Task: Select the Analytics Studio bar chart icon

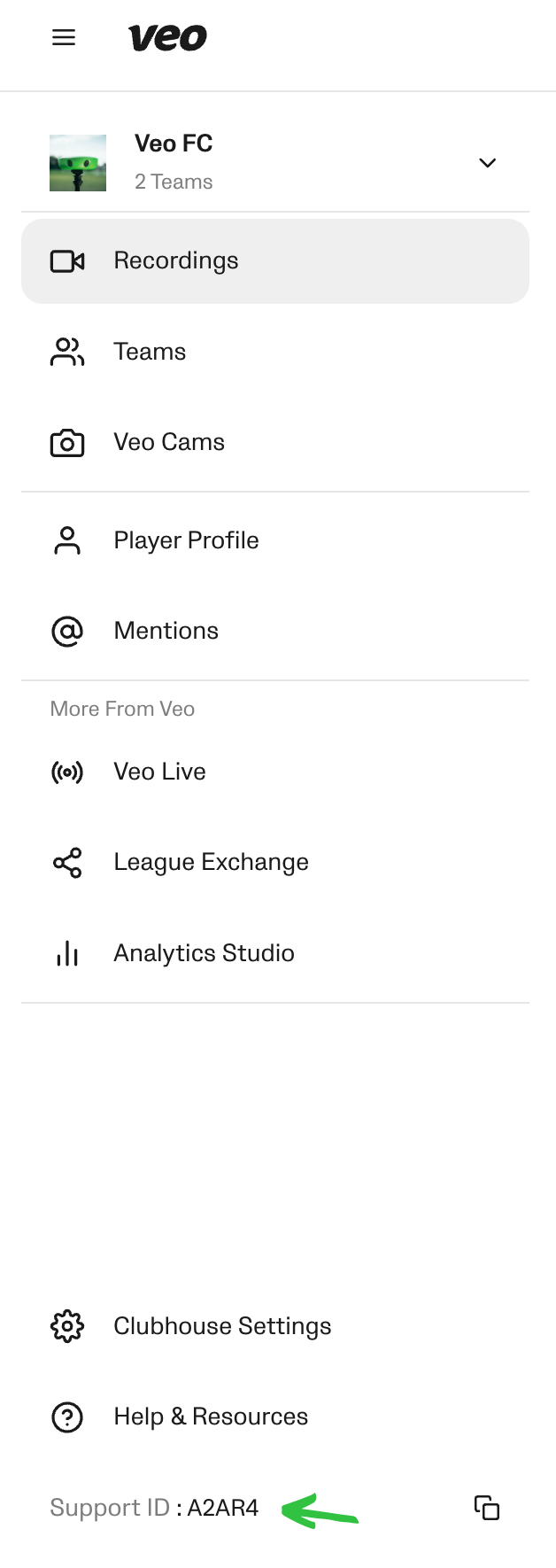Action: (x=66, y=953)
